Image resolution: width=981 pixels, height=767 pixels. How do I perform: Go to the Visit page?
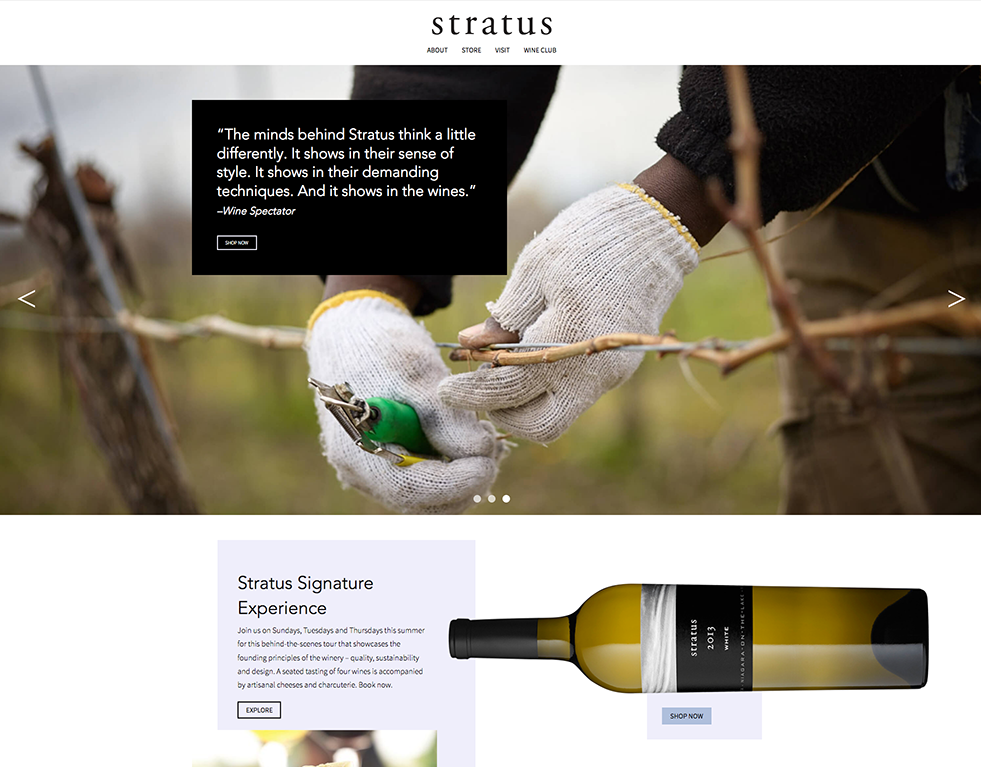coord(502,50)
